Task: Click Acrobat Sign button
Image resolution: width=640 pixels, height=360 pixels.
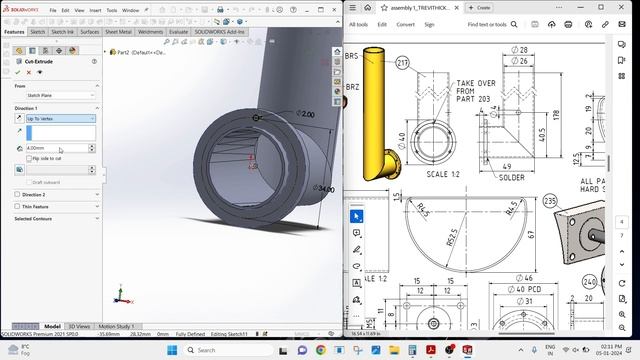Action: pyautogui.click(x=429, y=24)
